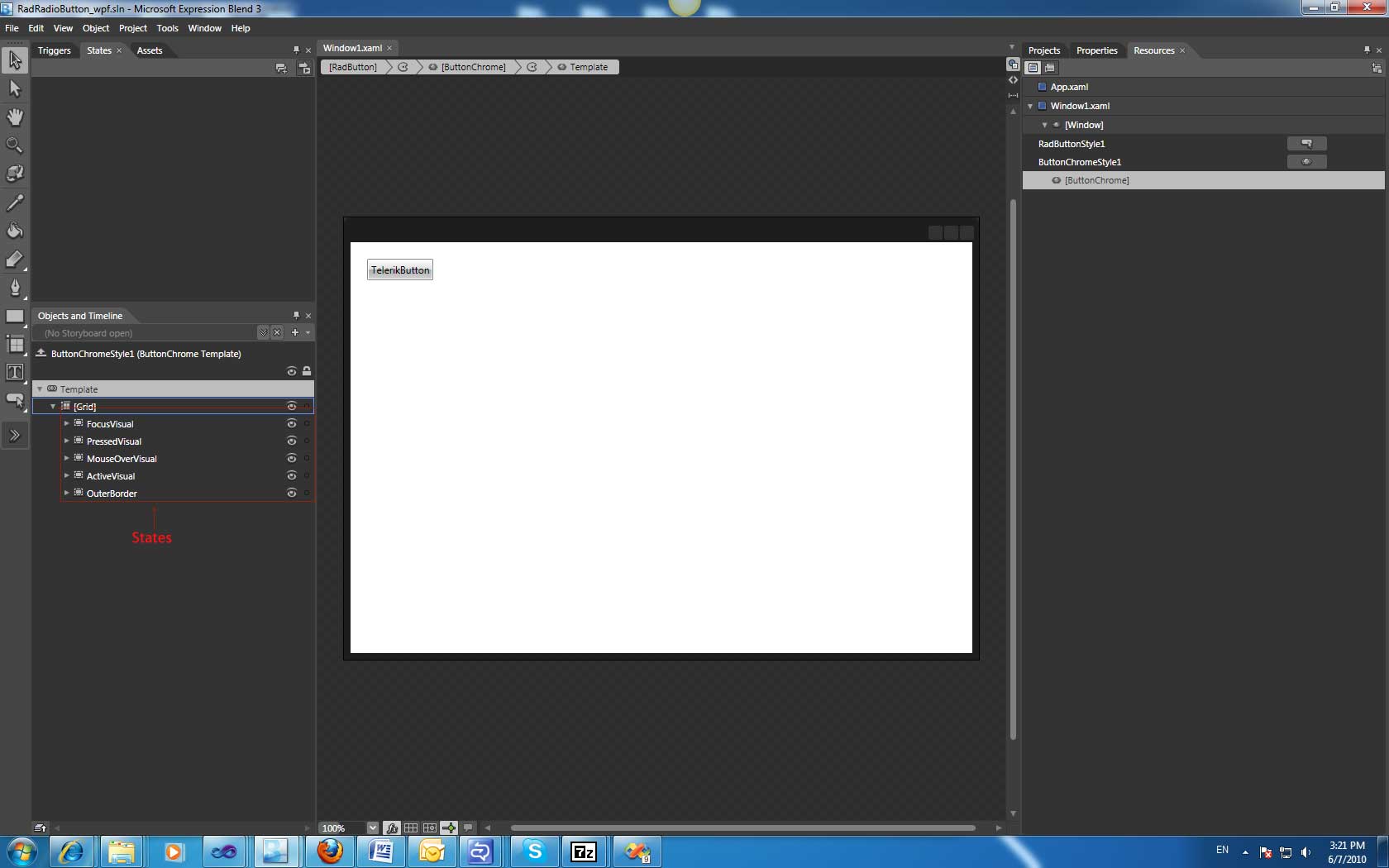Screen dimensions: 1389x868
Task: Select the Direct Selection tool
Action: coord(15,88)
